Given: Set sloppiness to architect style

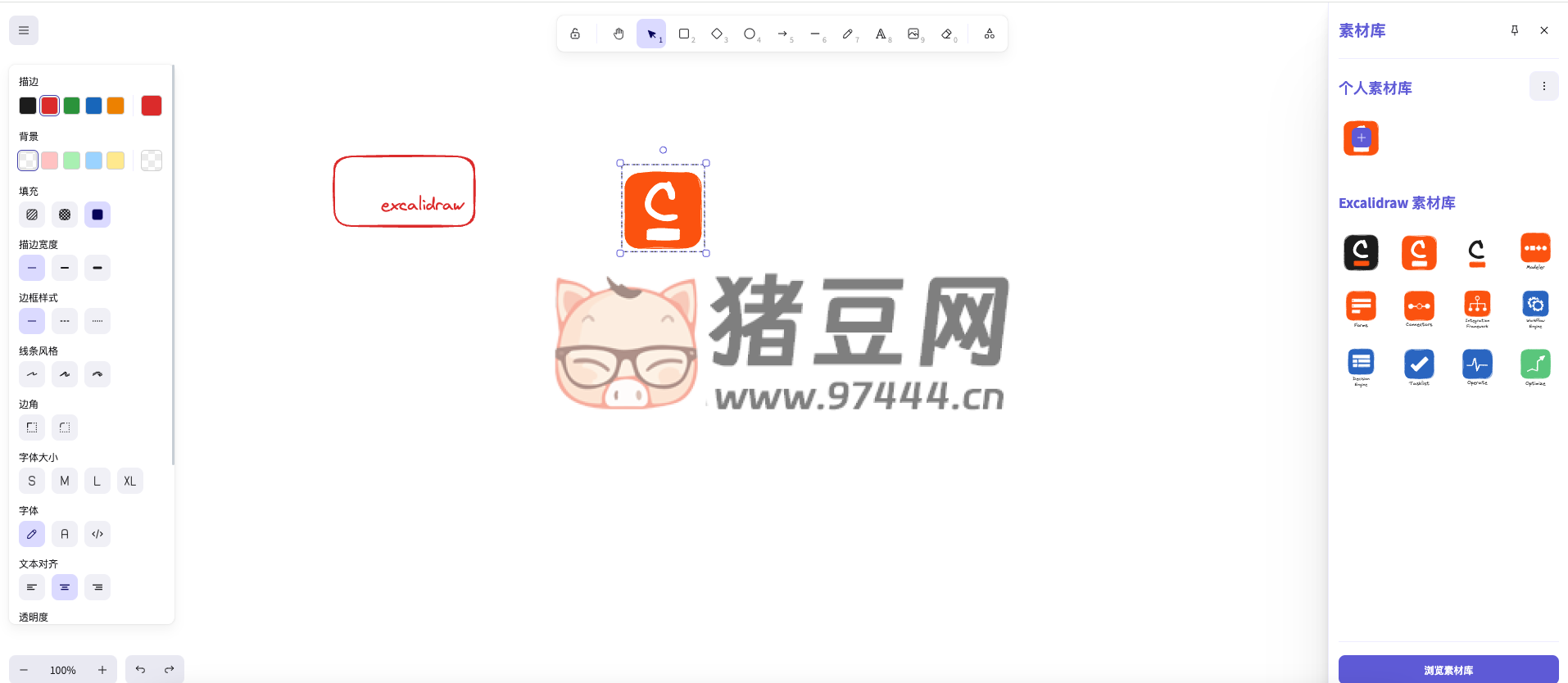Looking at the screenshot, I should (32, 374).
